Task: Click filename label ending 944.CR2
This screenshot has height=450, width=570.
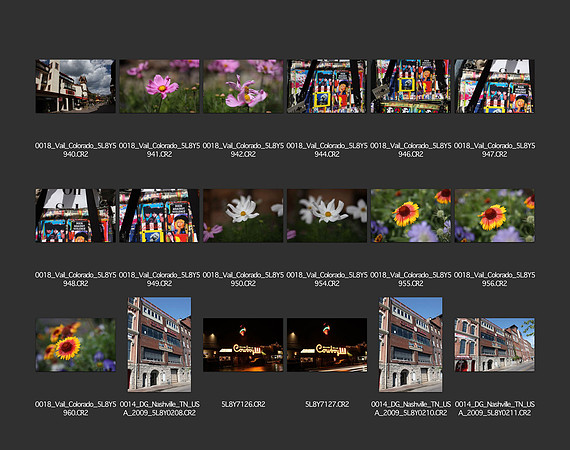Action: [327, 150]
